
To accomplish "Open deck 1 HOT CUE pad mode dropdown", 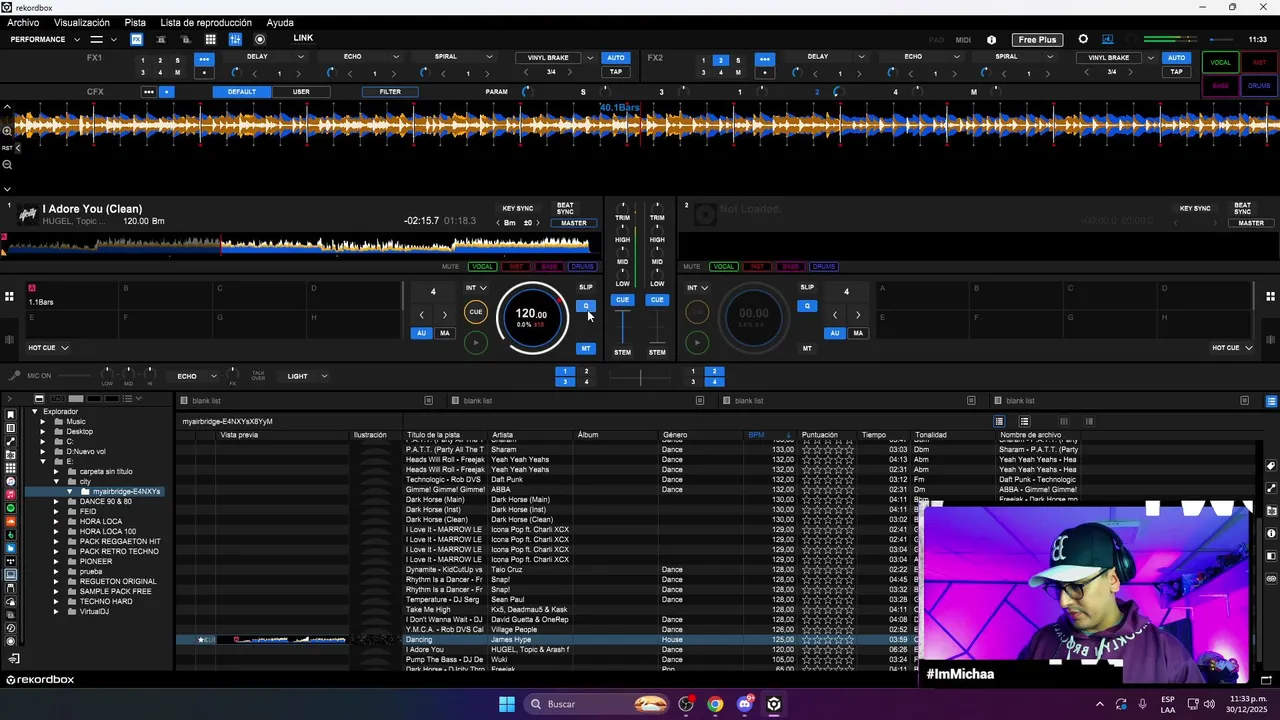I will point(48,348).
